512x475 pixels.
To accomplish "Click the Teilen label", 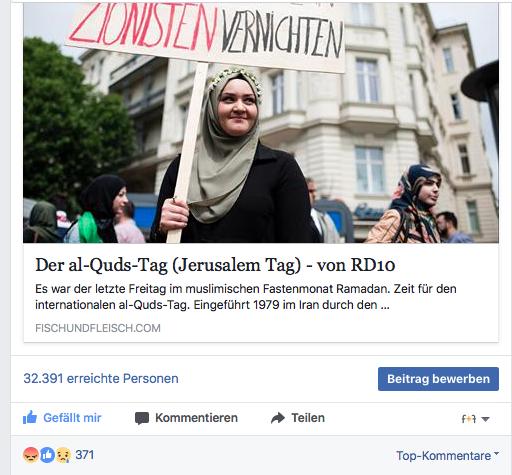I will click(308, 418).
